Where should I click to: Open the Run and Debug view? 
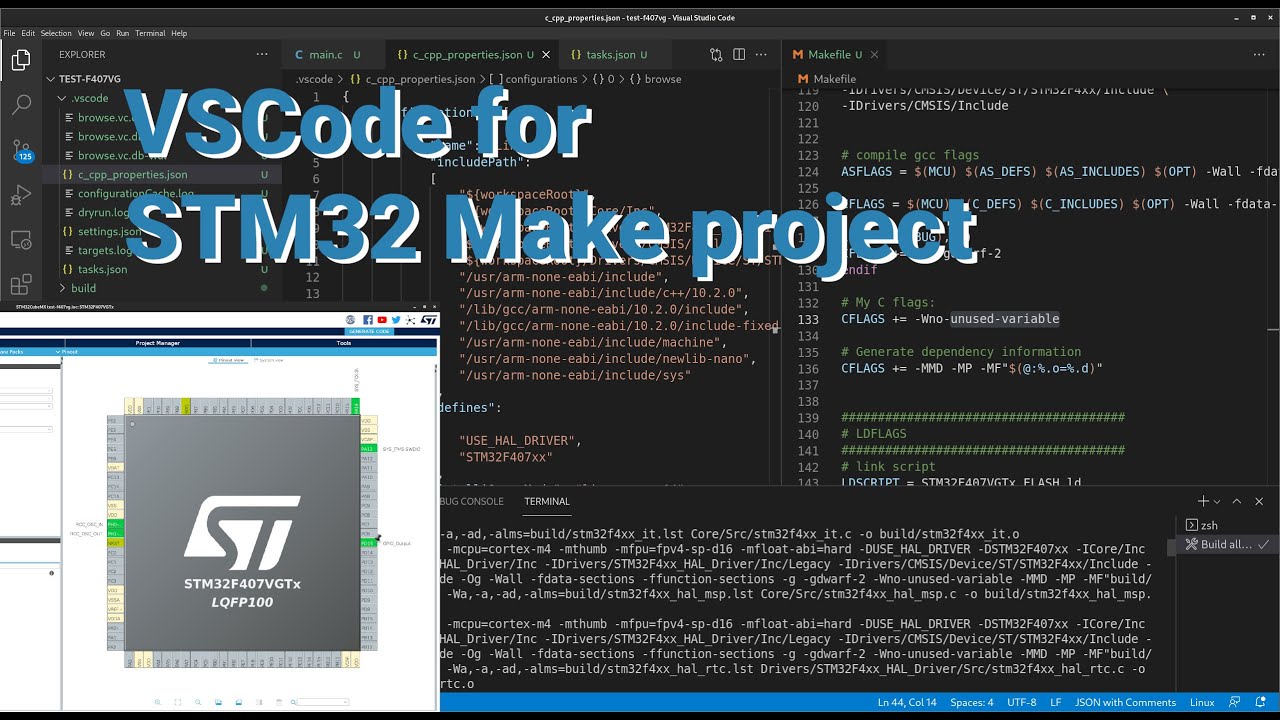21,195
